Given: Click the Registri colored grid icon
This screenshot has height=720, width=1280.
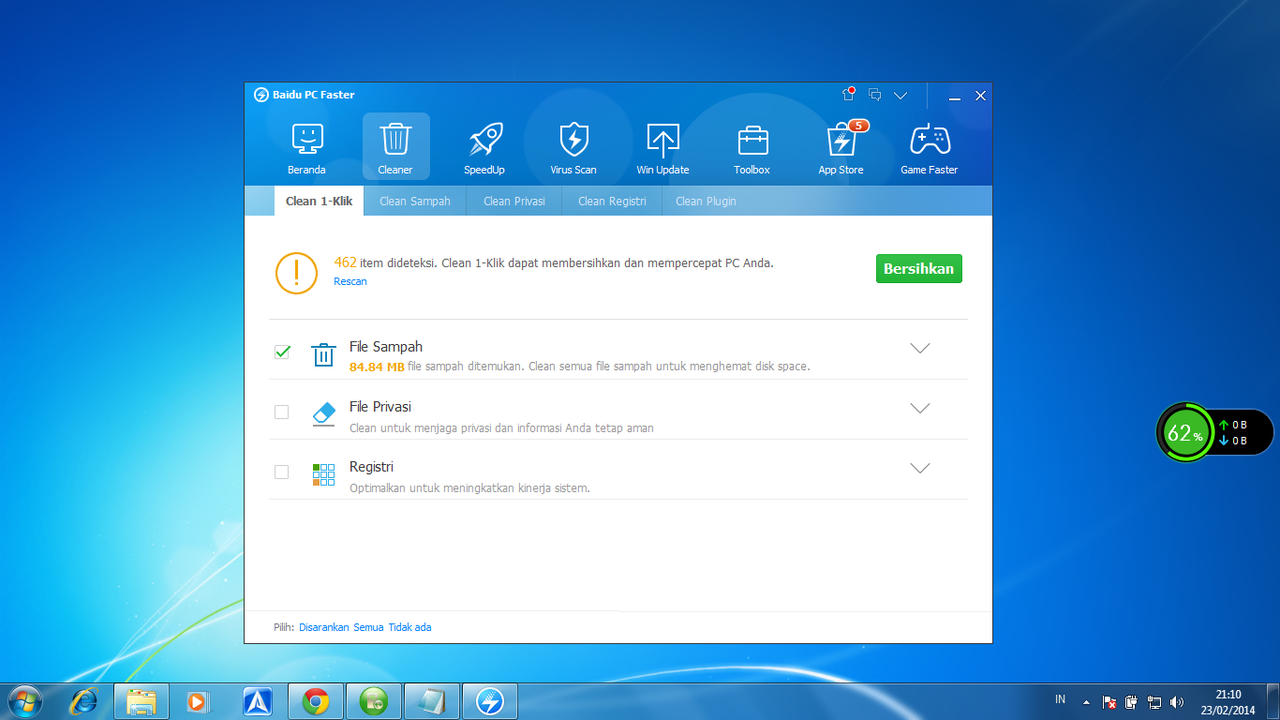Looking at the screenshot, I should click(323, 474).
